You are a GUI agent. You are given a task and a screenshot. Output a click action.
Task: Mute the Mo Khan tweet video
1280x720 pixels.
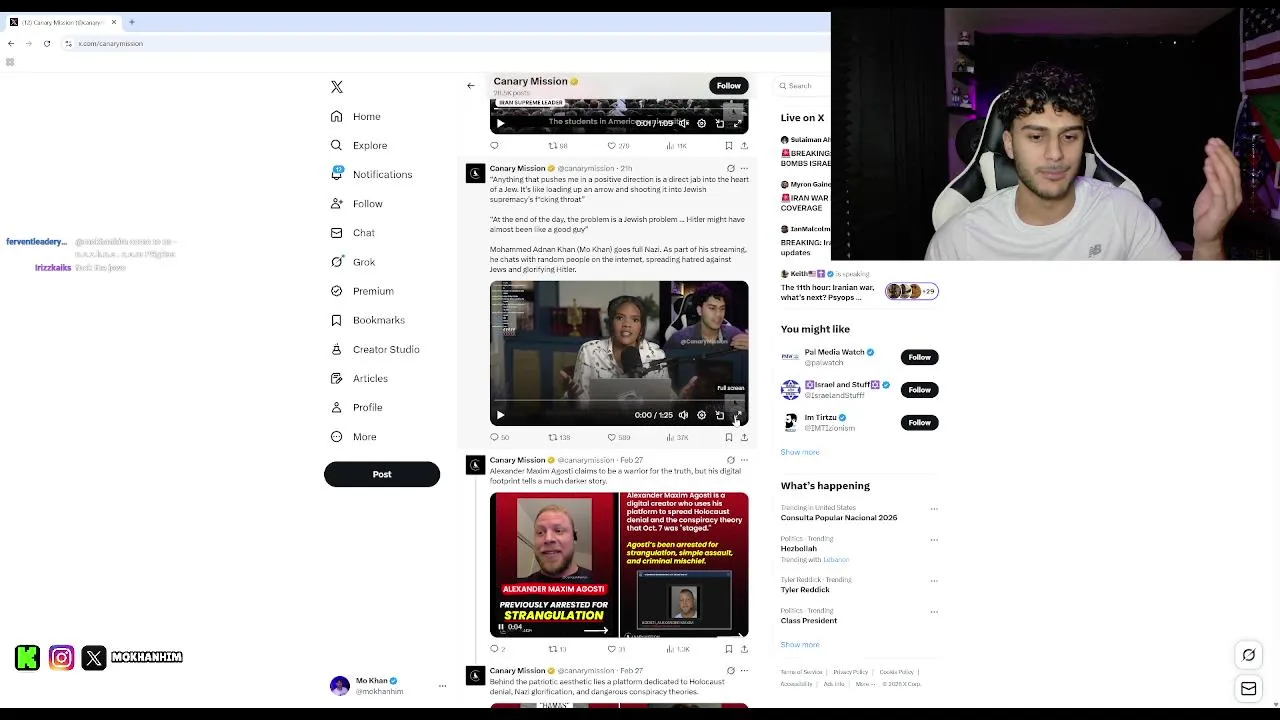683,415
